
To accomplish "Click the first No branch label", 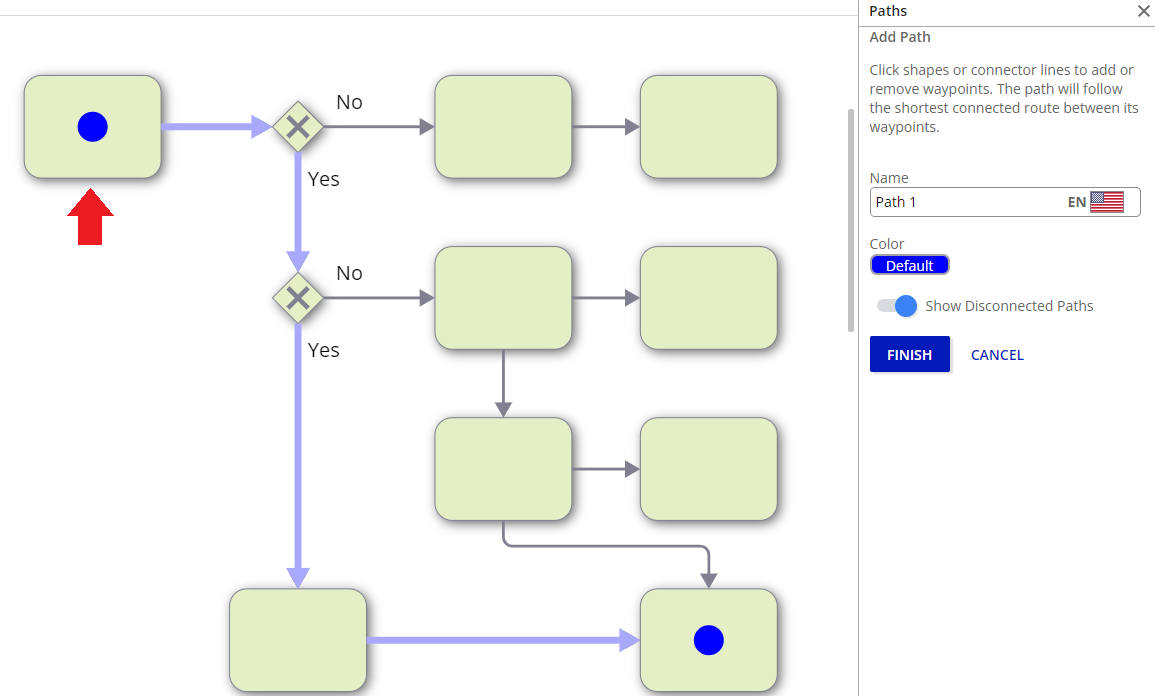I will pyautogui.click(x=349, y=102).
